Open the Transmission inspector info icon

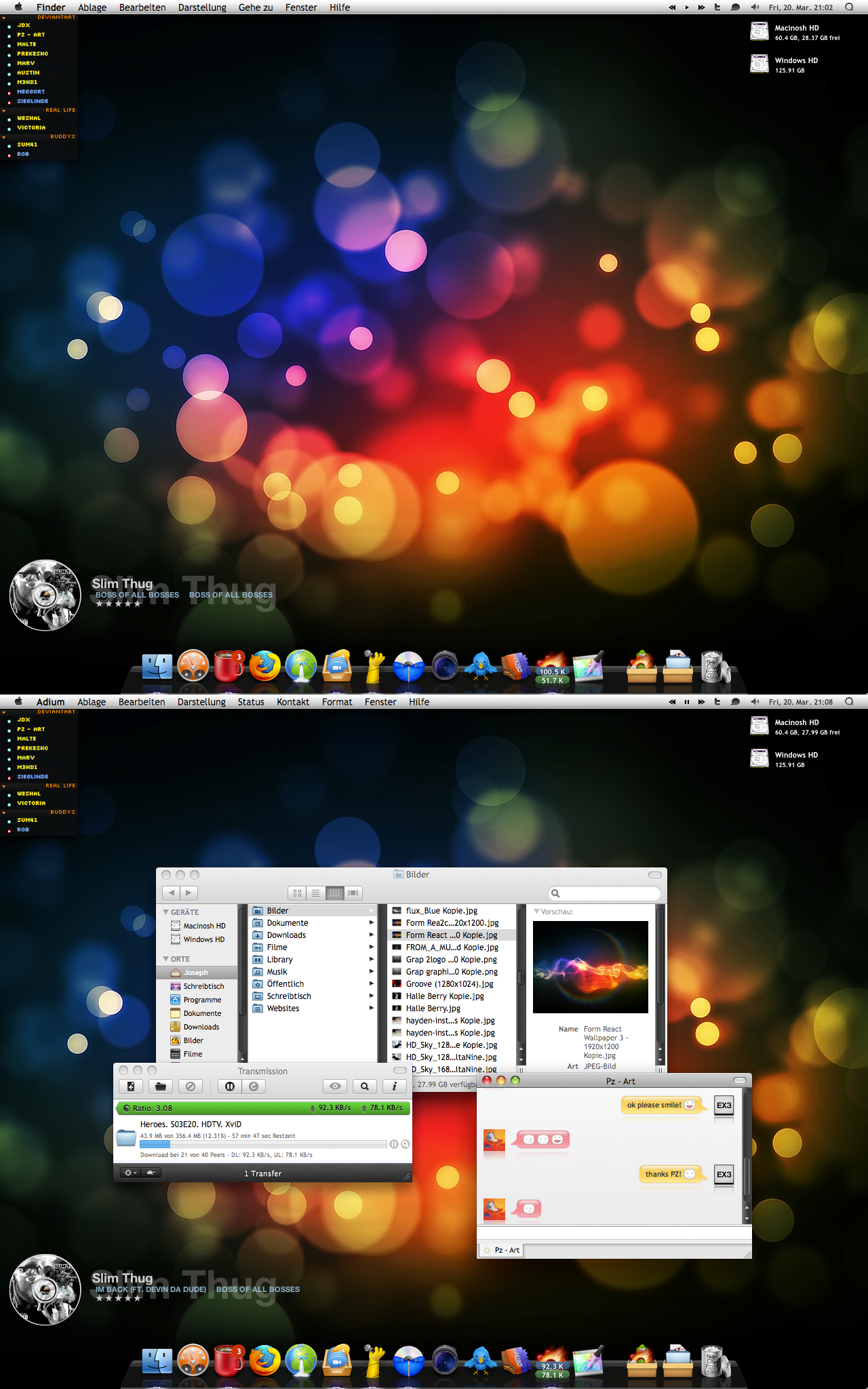coord(395,1087)
